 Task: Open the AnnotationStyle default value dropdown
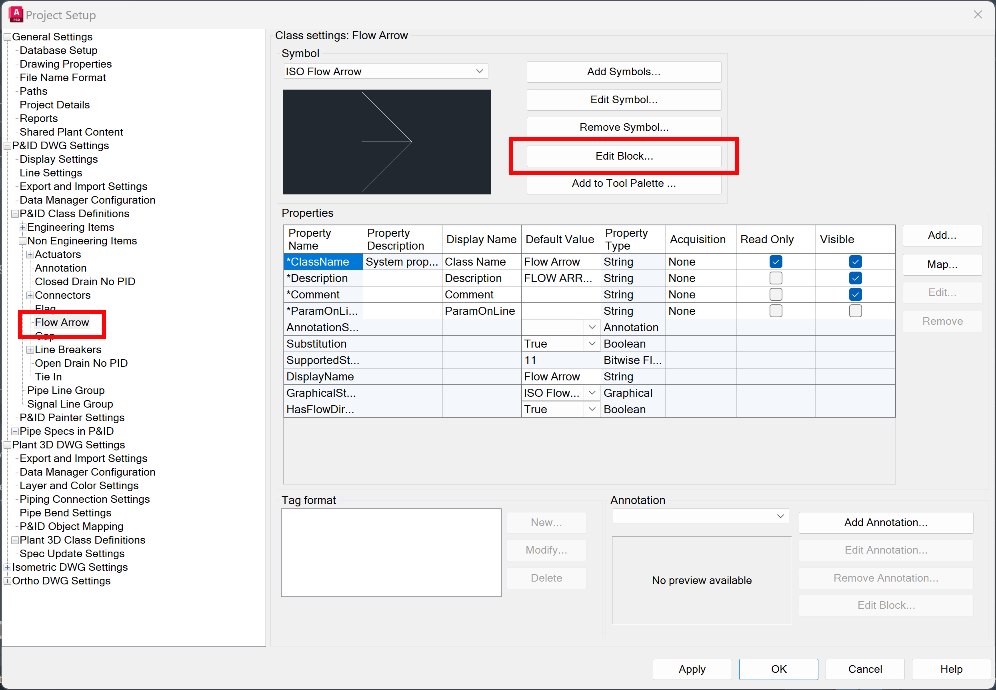click(592, 327)
